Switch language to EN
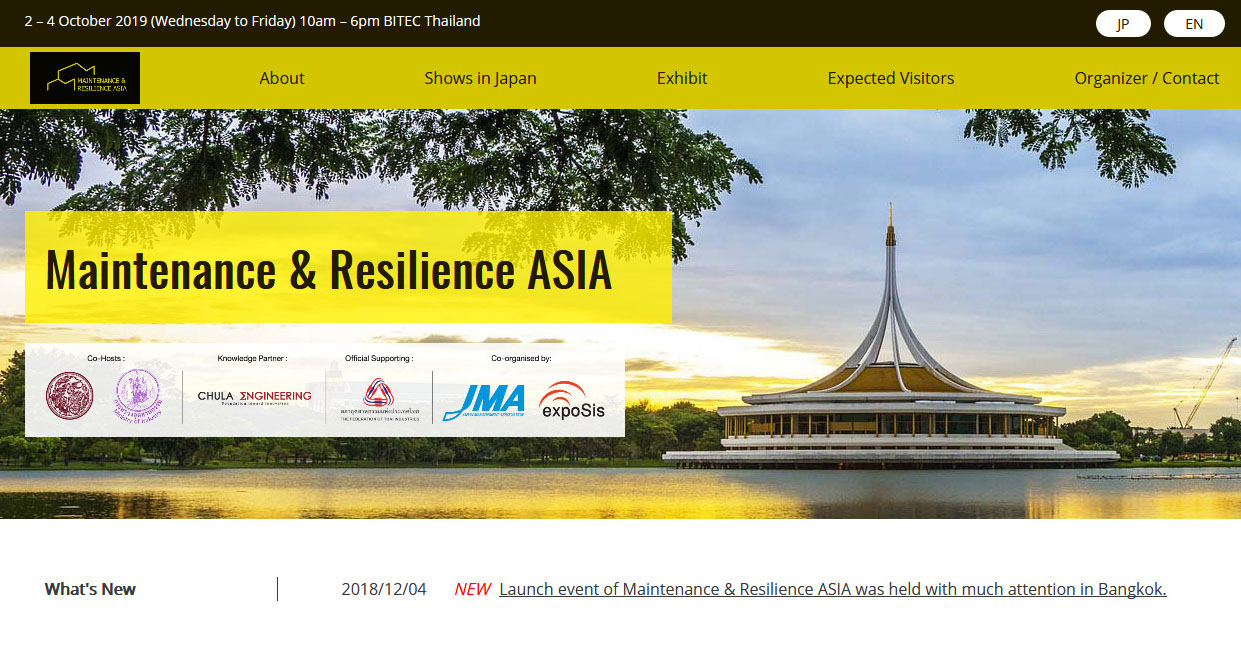The height and width of the screenshot is (653, 1241). [x=1194, y=24]
